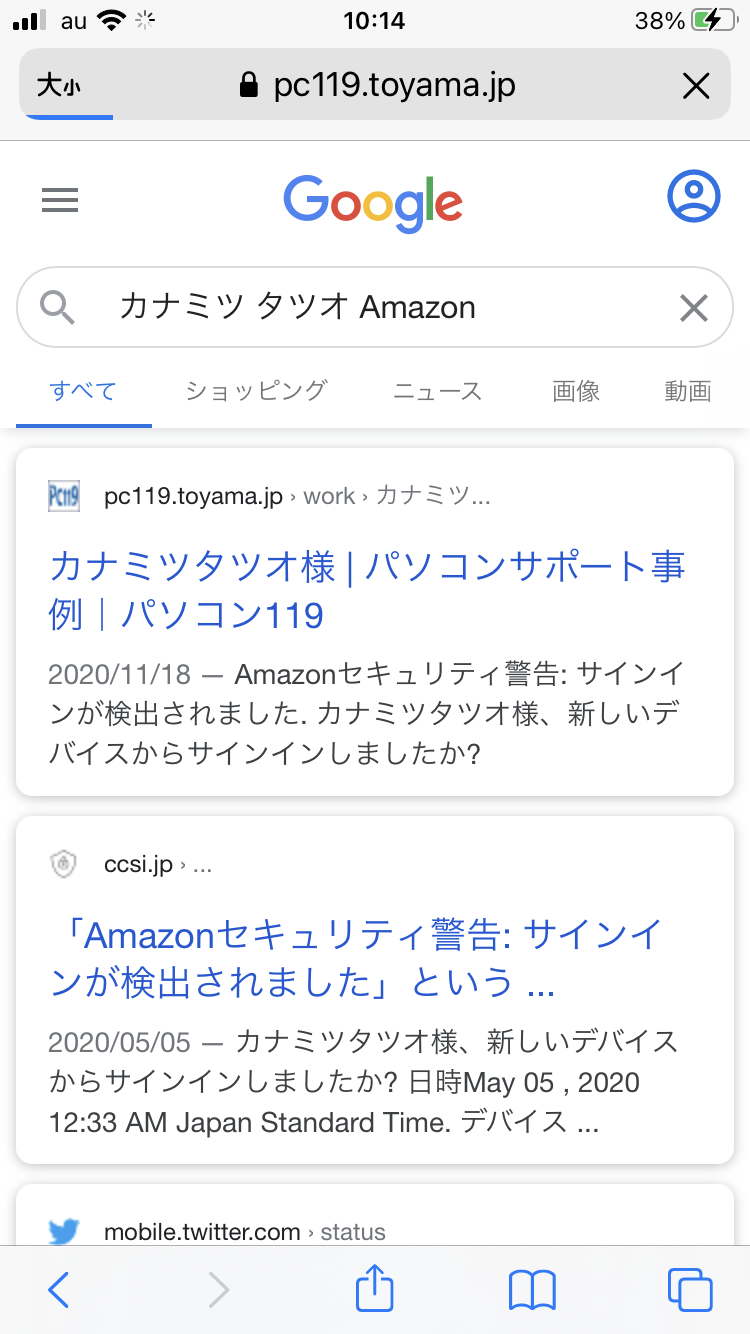
Task: Open the Amazonセキュリティ警告 result link
Action: [356, 959]
